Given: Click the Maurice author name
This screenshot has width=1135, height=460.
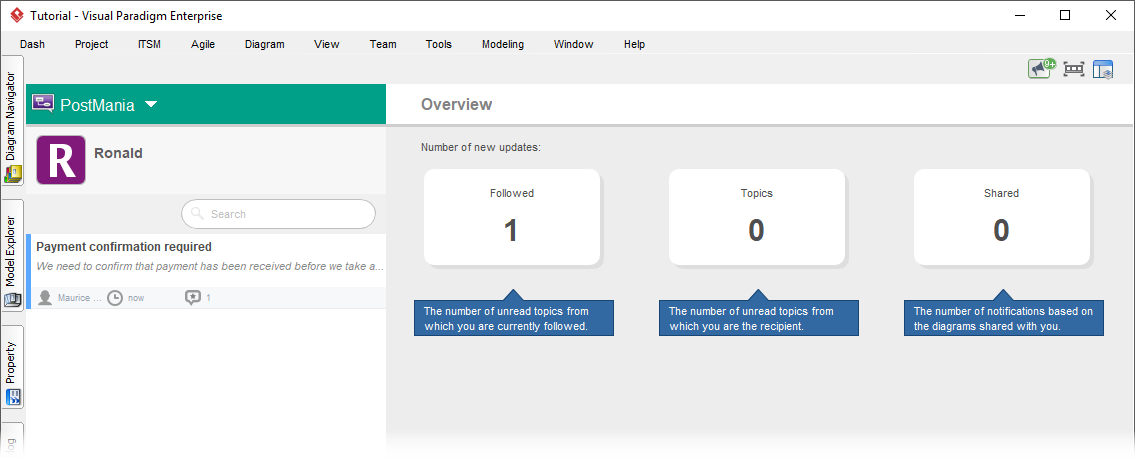Looking at the screenshot, I should tap(80, 298).
